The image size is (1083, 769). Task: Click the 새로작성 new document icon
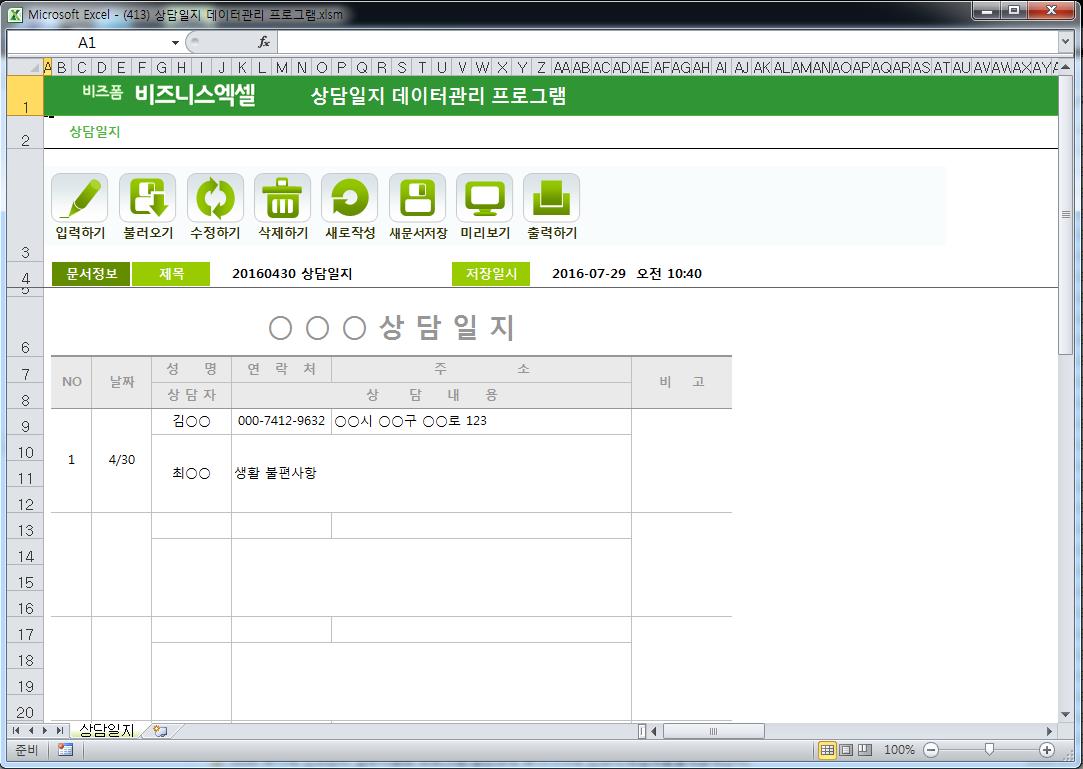(349, 198)
